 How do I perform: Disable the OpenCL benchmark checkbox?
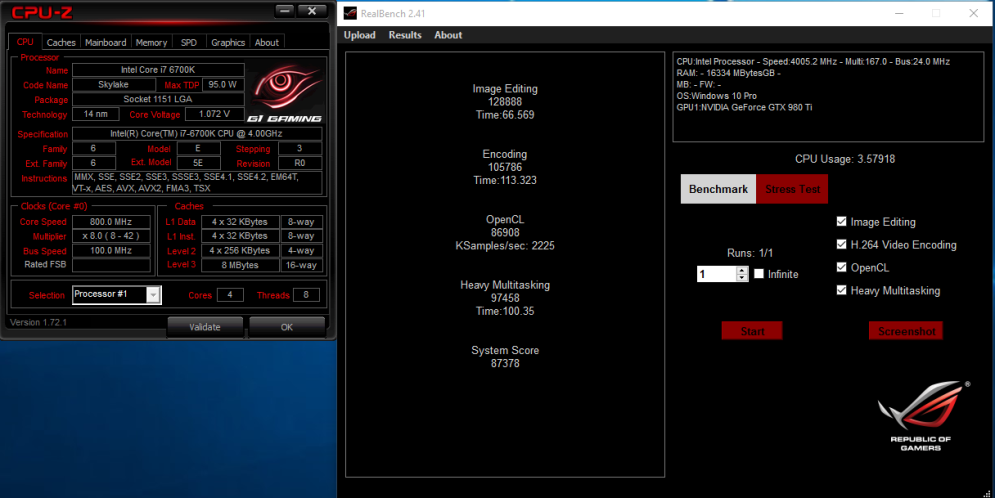click(841, 267)
